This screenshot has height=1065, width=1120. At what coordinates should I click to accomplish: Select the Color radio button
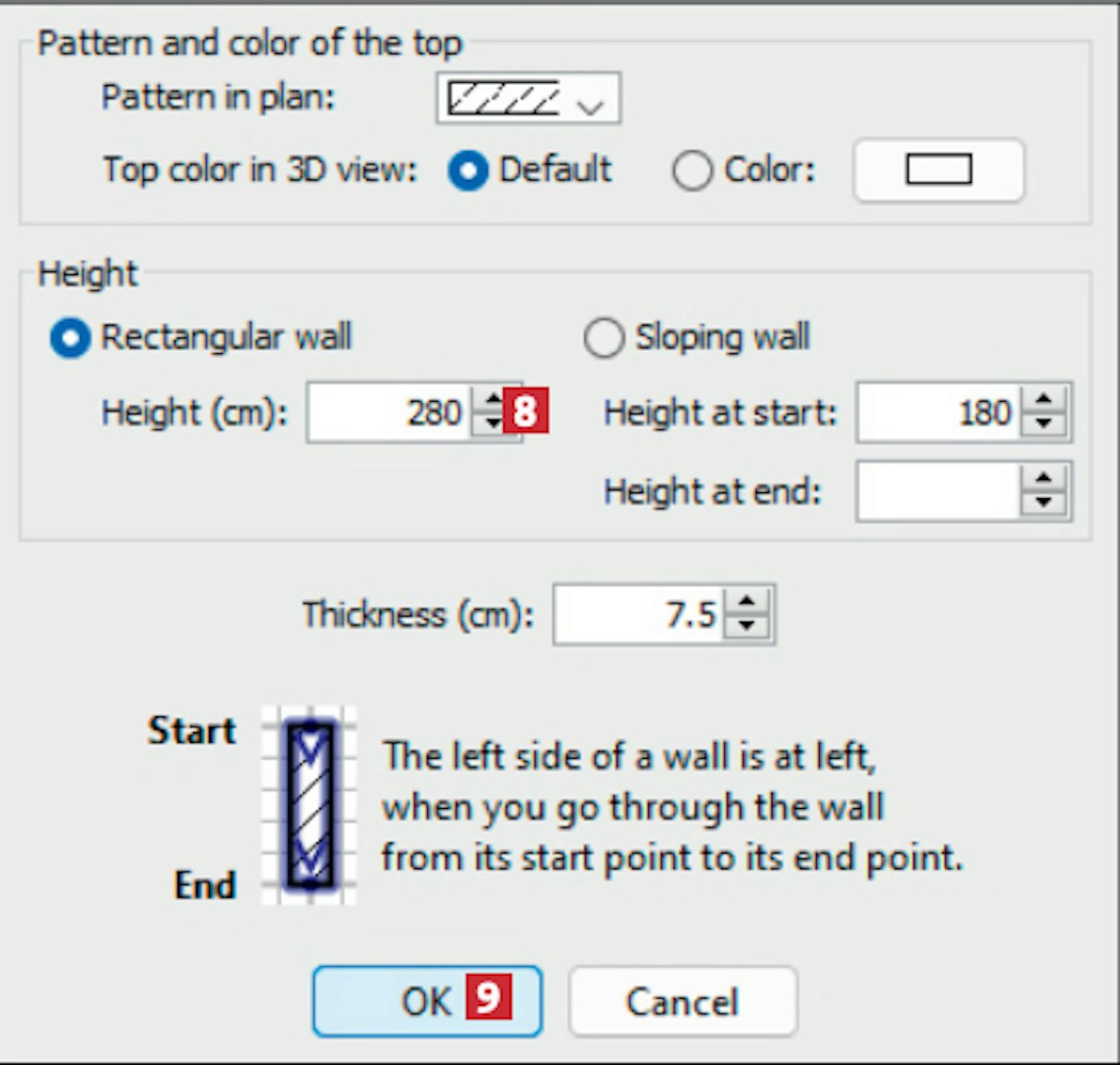pos(691,171)
